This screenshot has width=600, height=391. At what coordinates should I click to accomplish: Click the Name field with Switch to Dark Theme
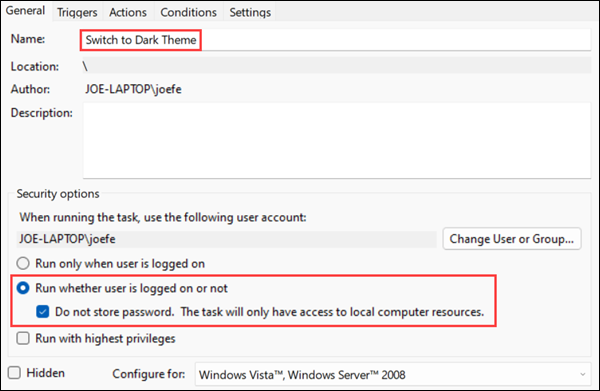coord(337,40)
